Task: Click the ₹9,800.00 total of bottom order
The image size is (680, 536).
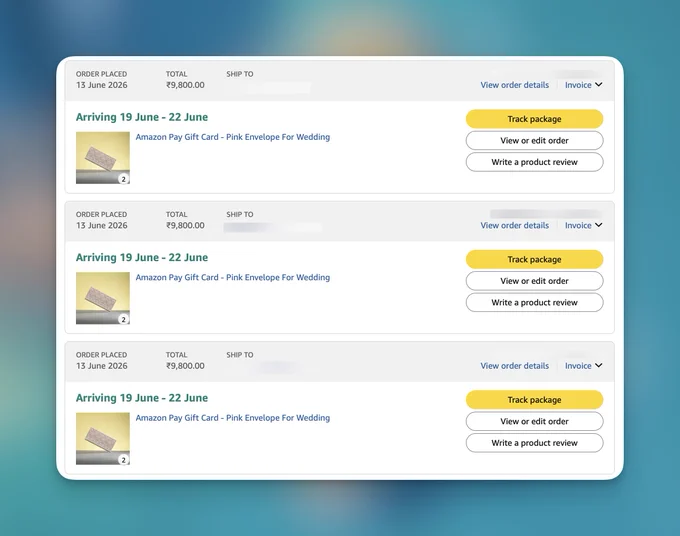Action: pyautogui.click(x=185, y=366)
